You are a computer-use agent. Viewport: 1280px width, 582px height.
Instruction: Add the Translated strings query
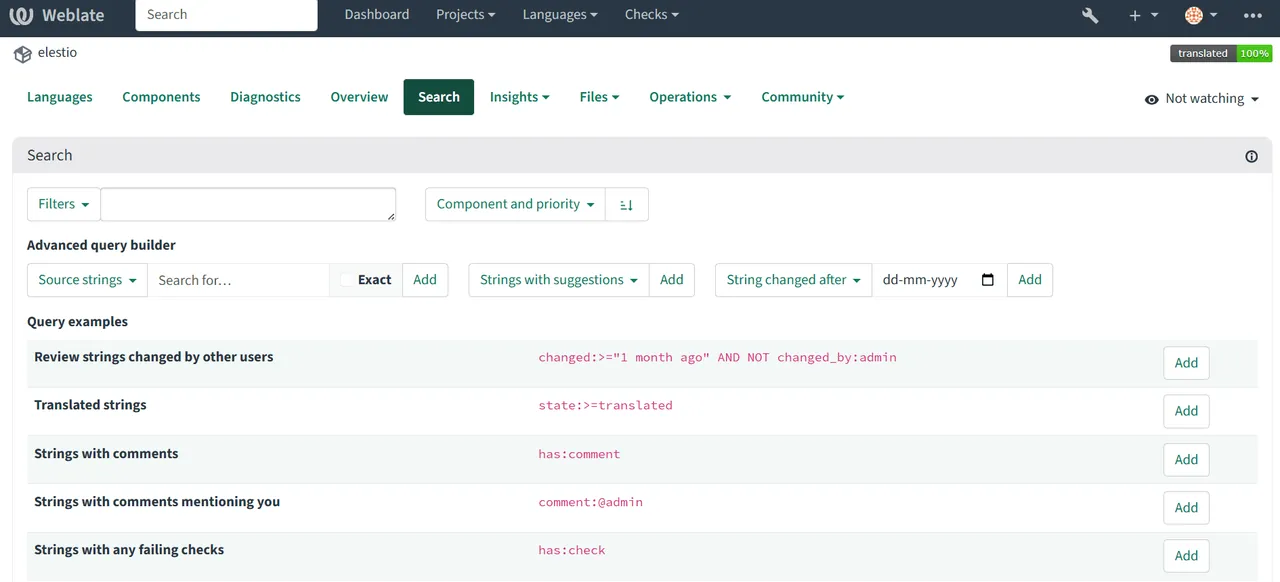click(1186, 411)
